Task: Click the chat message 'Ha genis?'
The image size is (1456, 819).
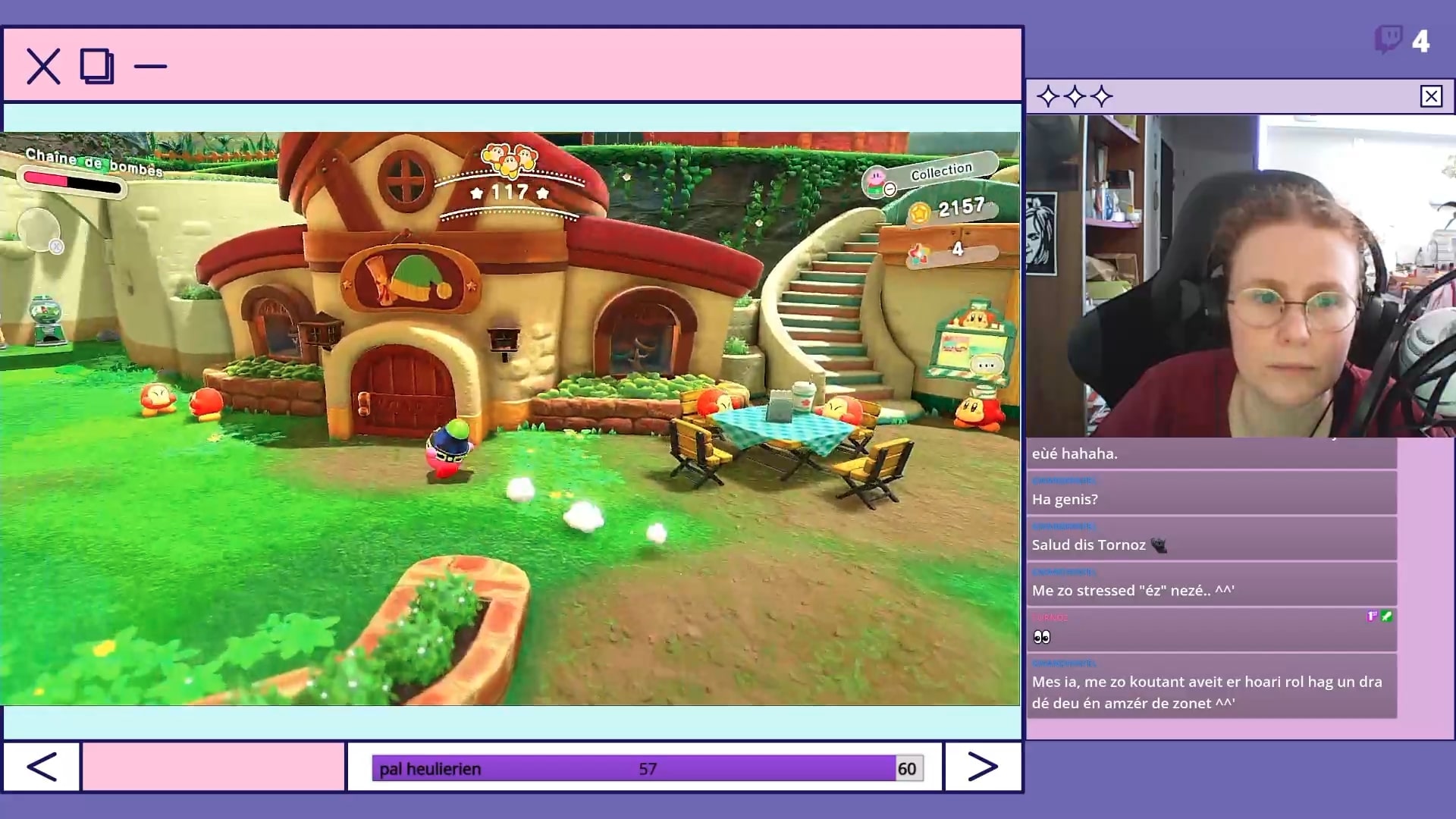Action: (x=1212, y=493)
